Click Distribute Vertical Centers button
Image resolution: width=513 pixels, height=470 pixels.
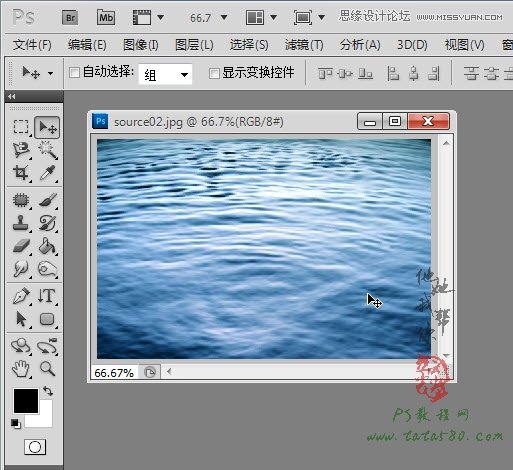click(x=491, y=73)
